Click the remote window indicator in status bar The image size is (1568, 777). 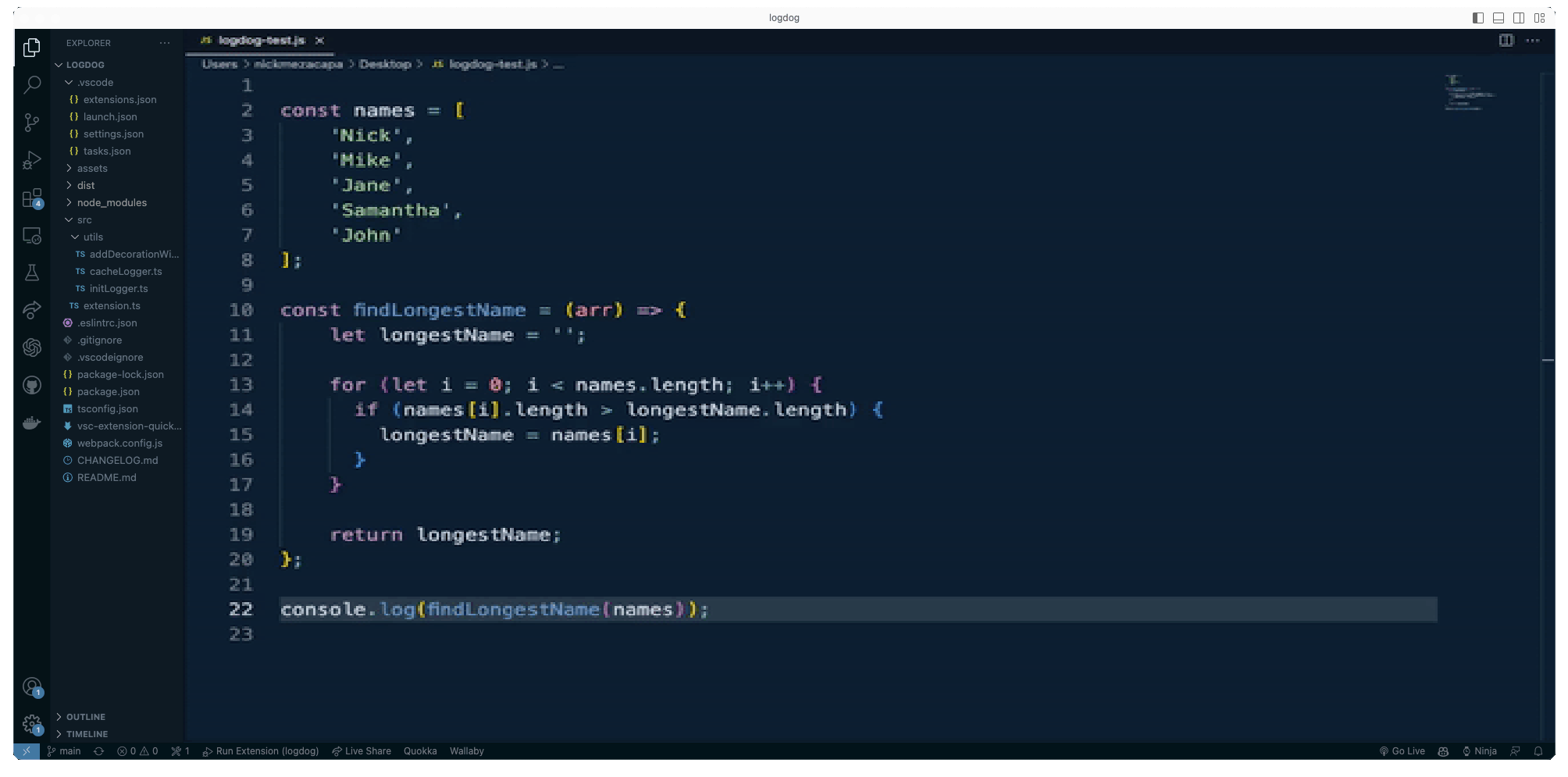point(26,751)
